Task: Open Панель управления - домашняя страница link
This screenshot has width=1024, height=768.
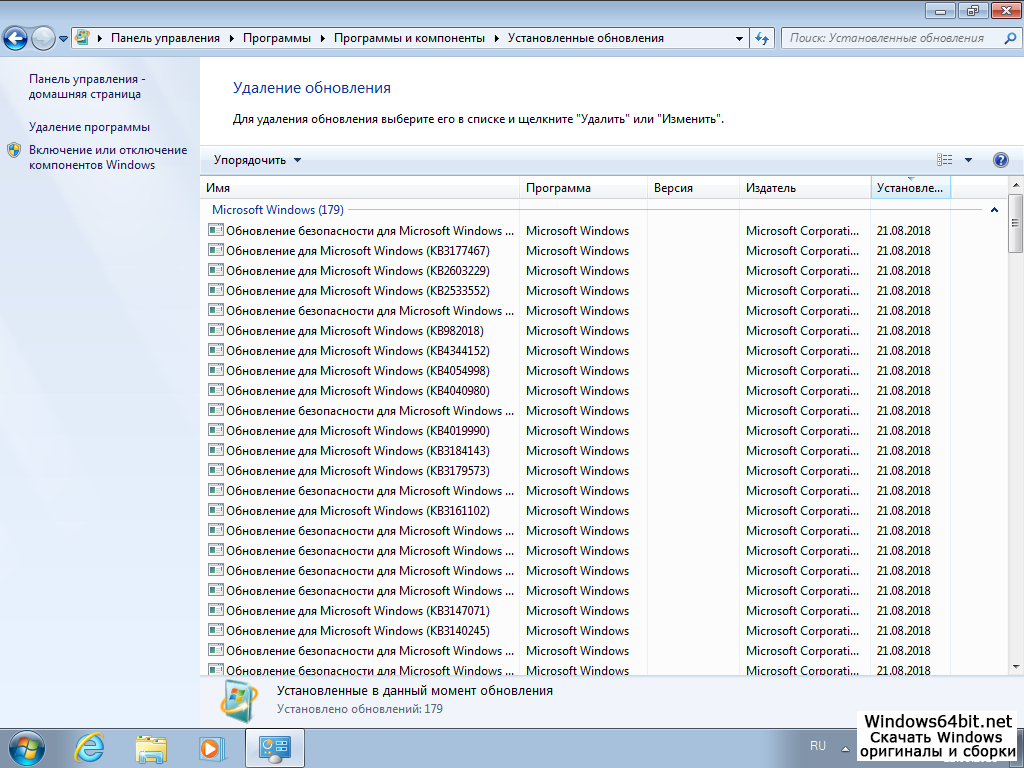Action: point(86,86)
